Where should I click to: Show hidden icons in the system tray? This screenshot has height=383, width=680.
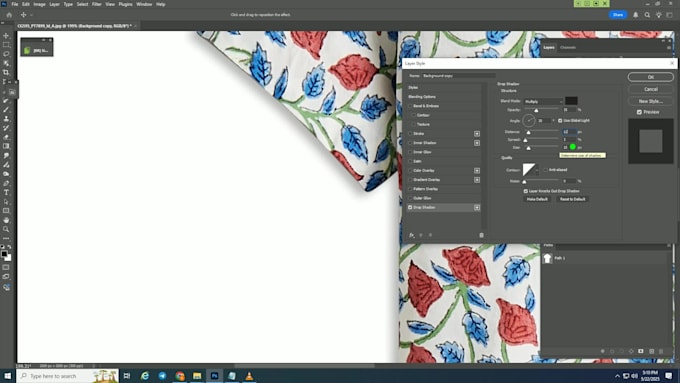(617, 376)
